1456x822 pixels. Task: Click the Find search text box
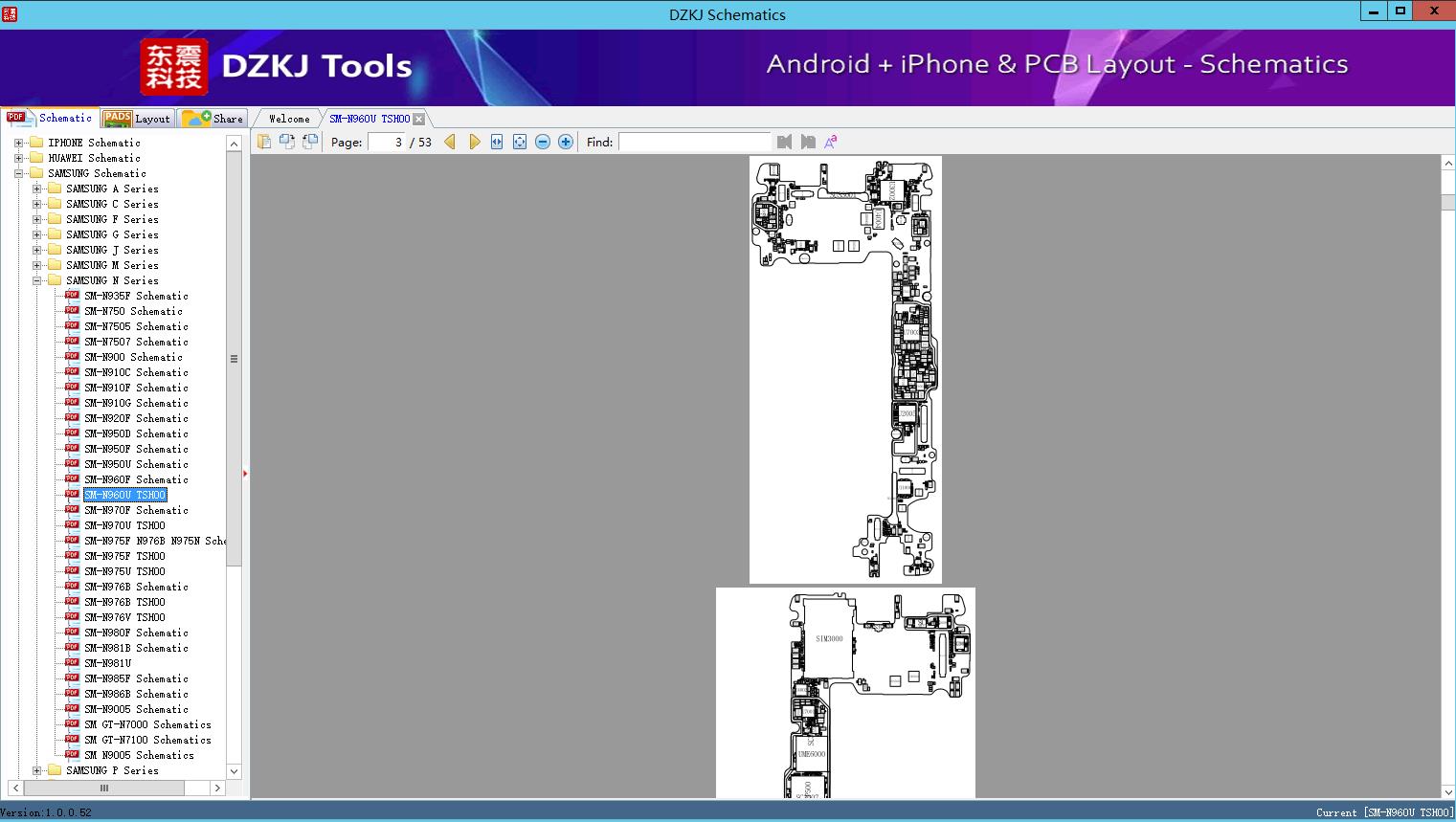(x=694, y=142)
